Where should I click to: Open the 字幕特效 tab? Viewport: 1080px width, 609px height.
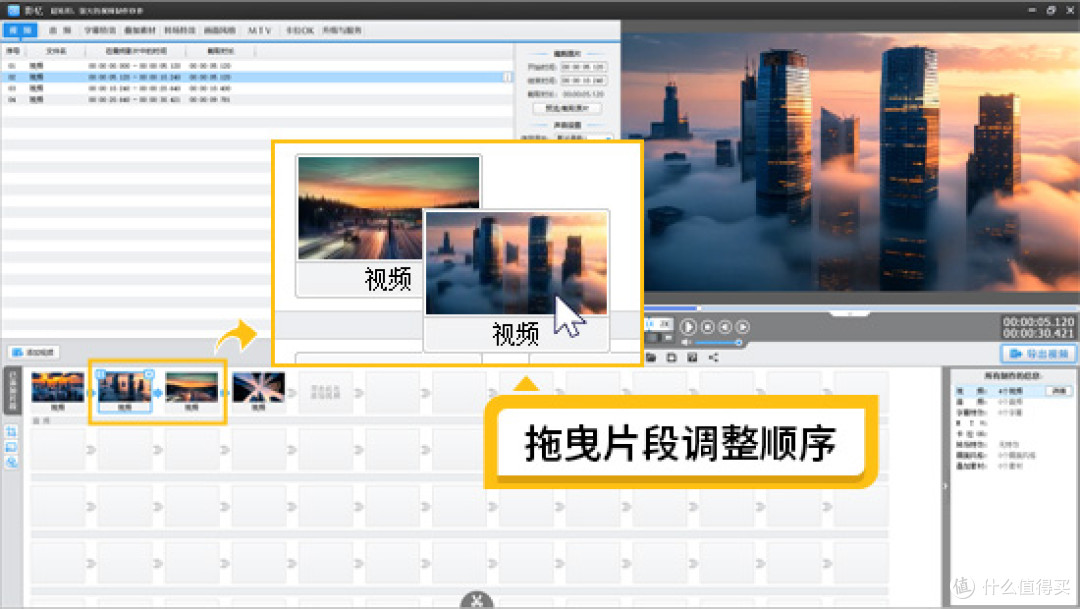(100, 30)
